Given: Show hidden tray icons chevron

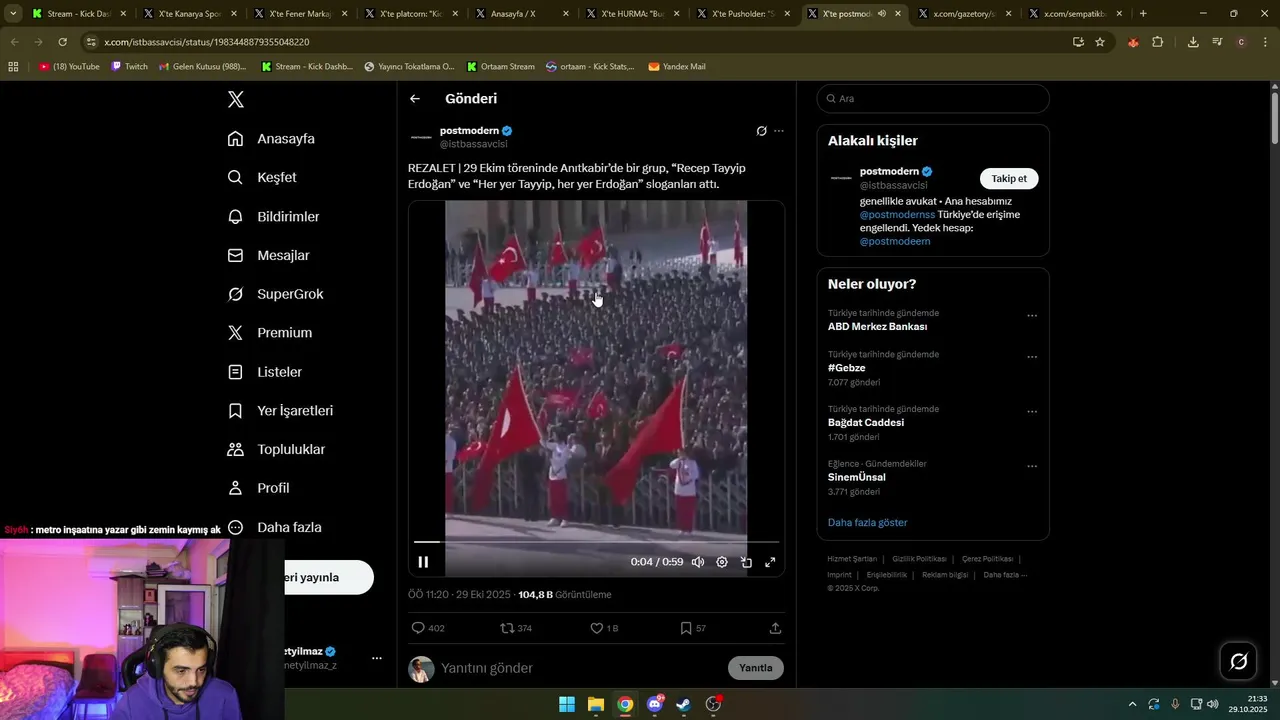Looking at the screenshot, I should (1132, 704).
